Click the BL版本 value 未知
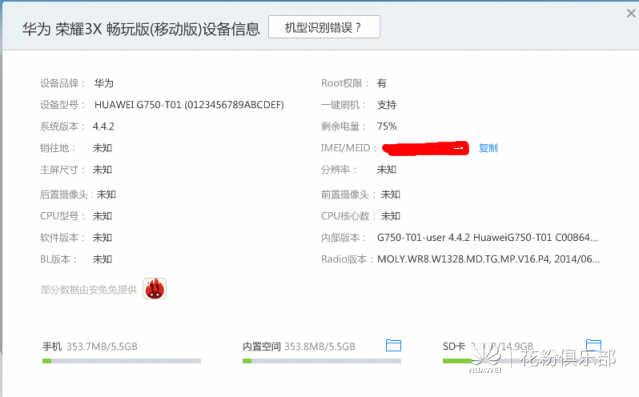 [102, 259]
